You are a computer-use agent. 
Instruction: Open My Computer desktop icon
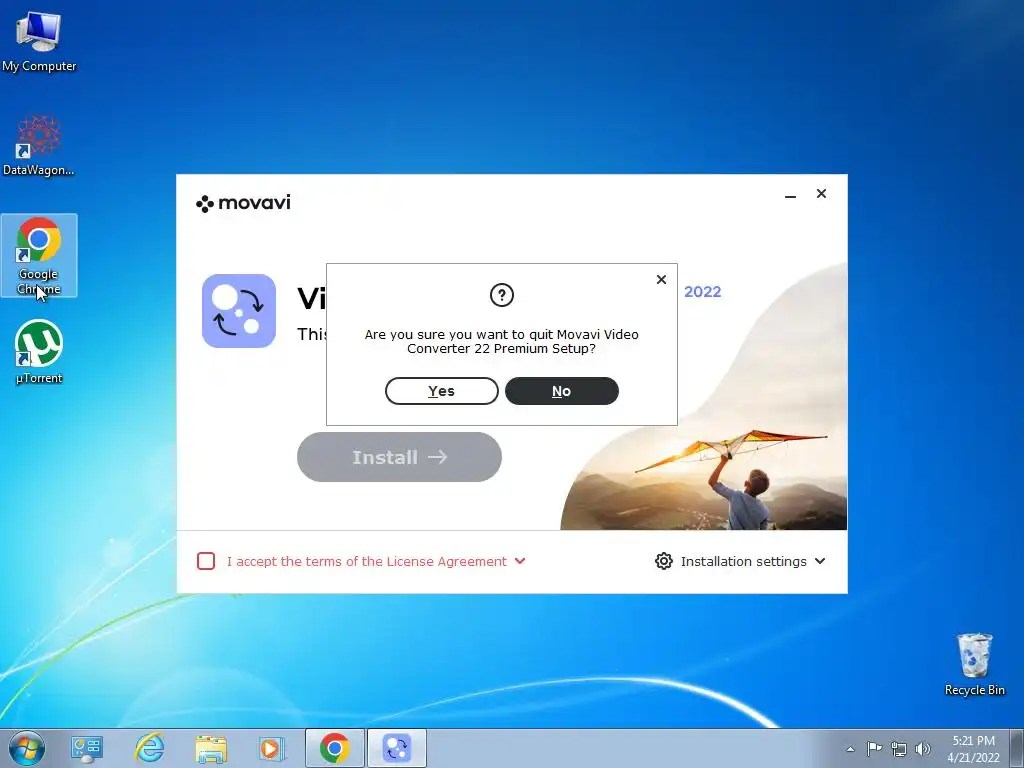tap(39, 40)
